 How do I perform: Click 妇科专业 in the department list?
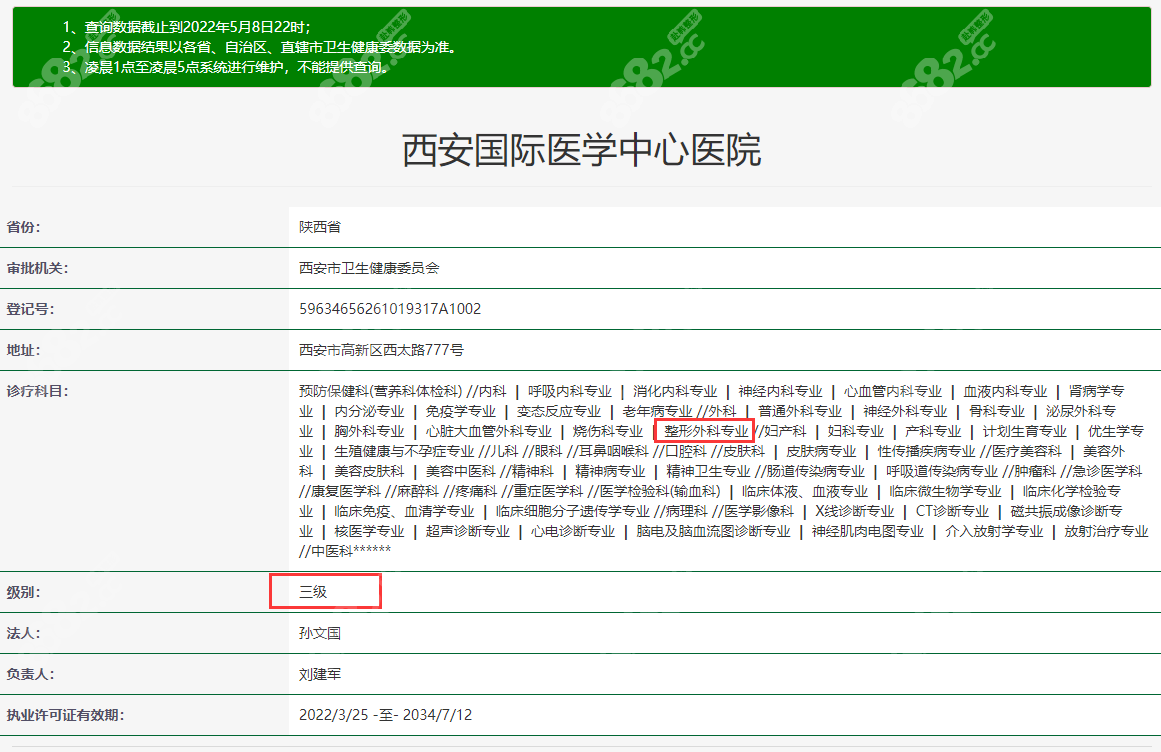tap(855, 432)
